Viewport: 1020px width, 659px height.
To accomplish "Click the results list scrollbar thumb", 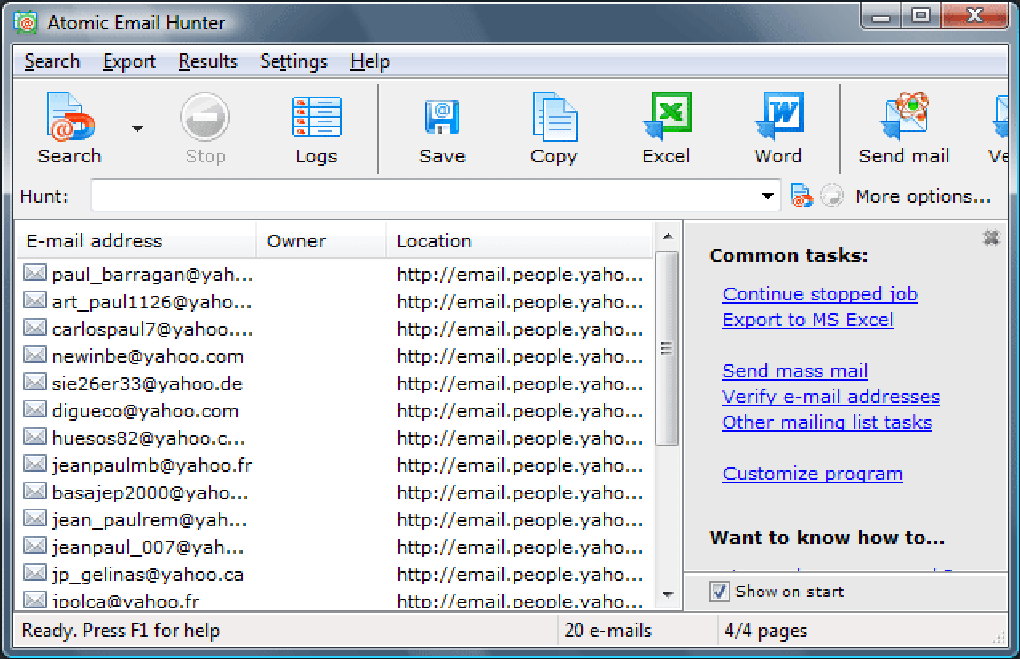I will (x=666, y=349).
